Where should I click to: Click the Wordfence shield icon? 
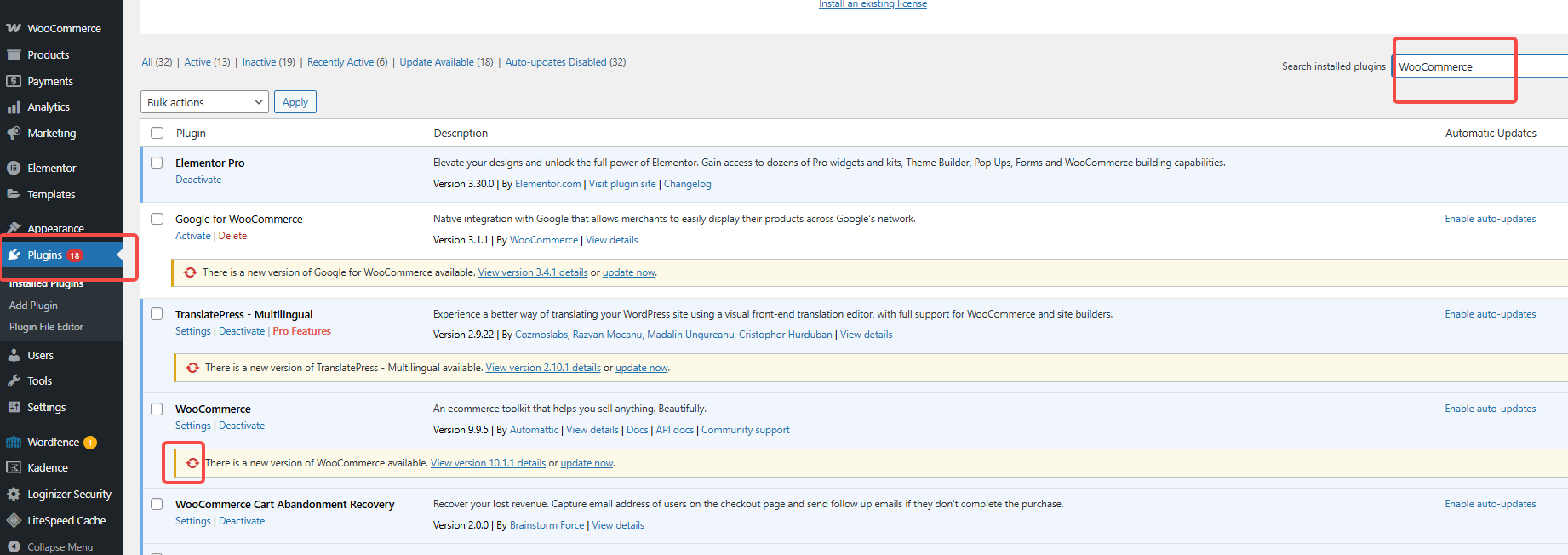pos(14,443)
